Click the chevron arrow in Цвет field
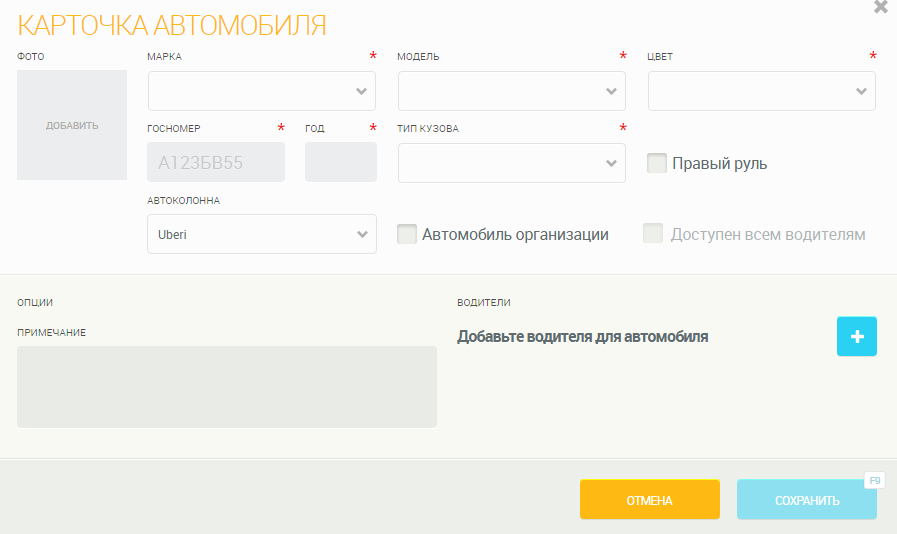Viewport: 897px width, 534px height. pyautogui.click(x=861, y=91)
